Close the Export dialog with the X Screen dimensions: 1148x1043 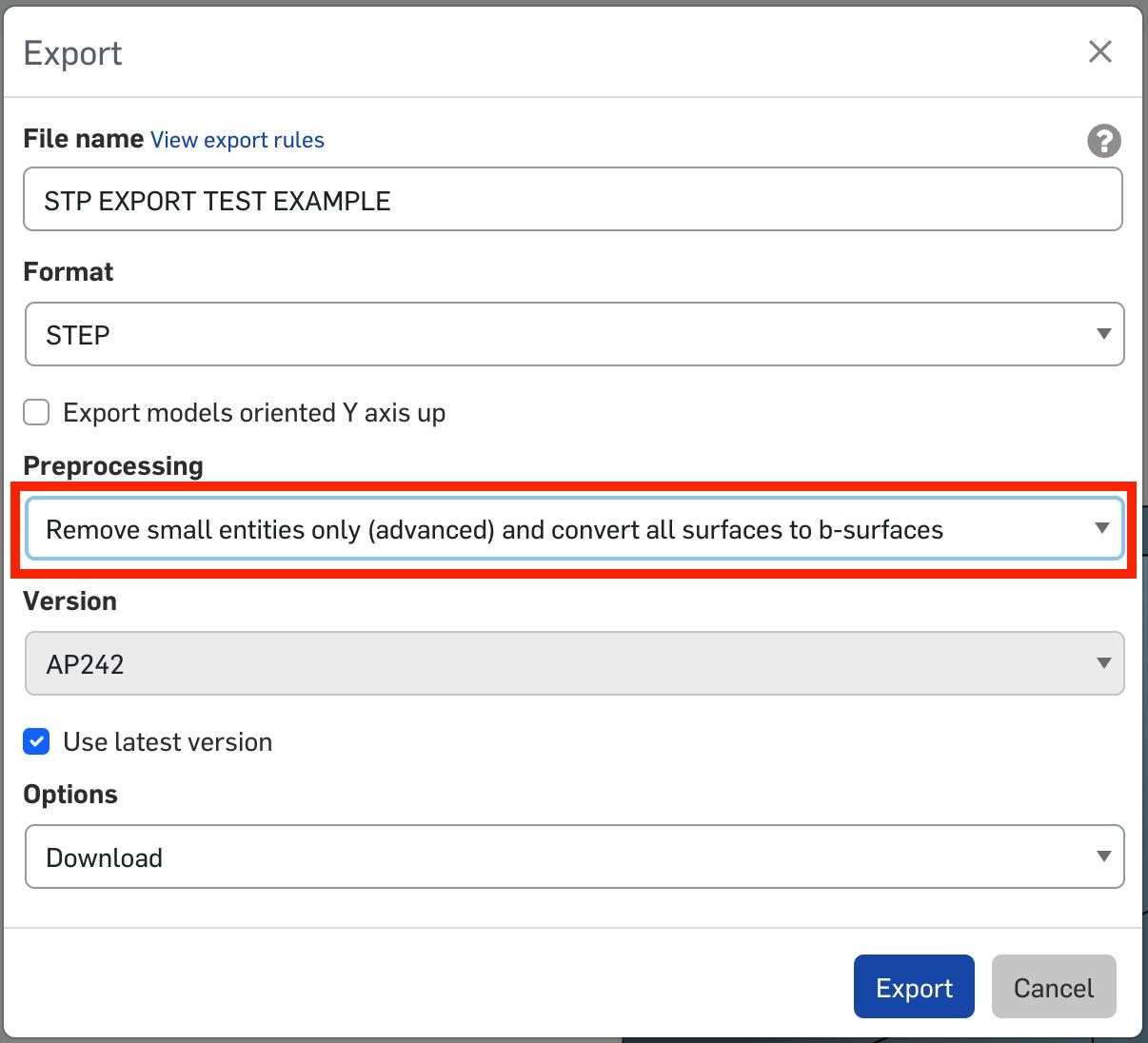point(1099,51)
